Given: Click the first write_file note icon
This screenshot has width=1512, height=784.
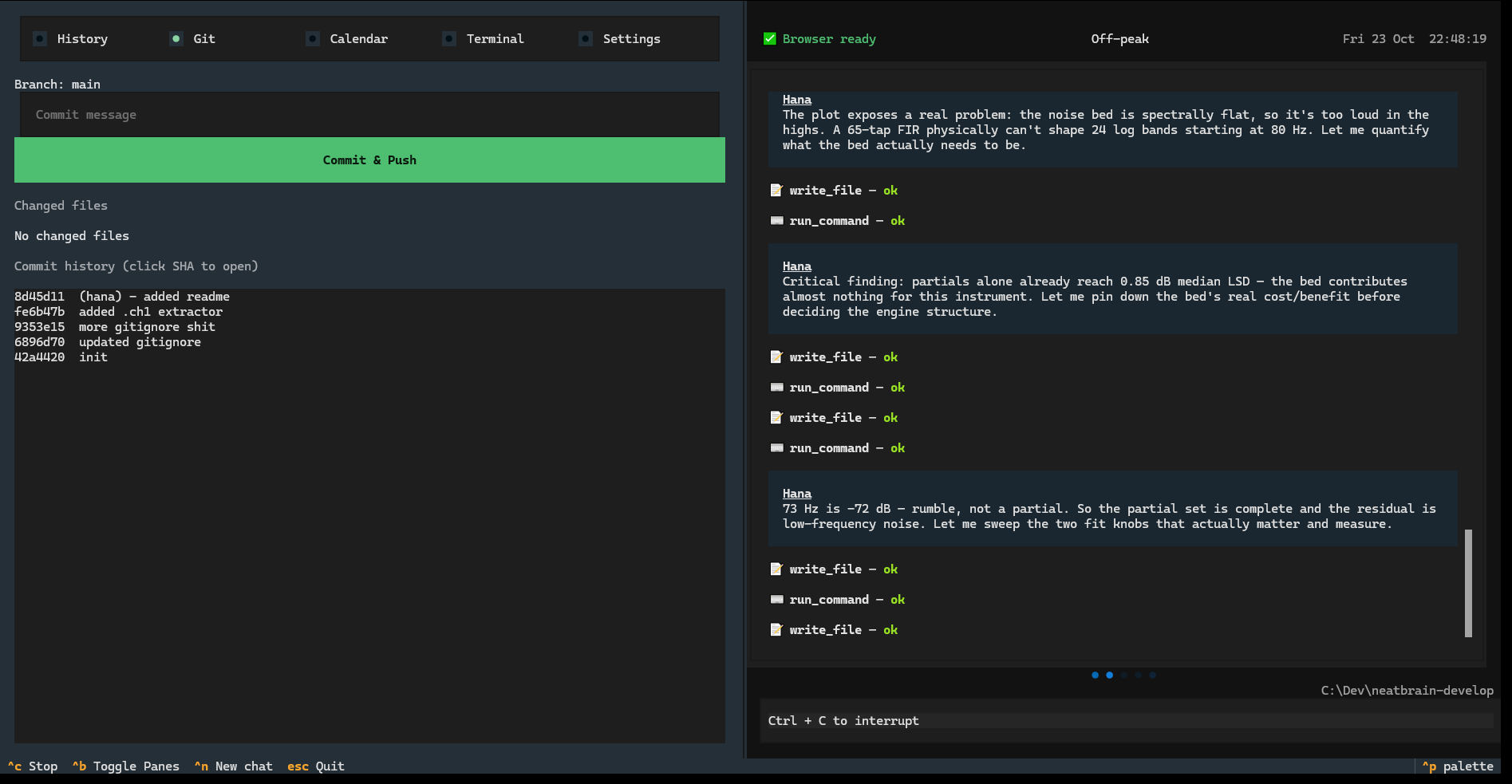Looking at the screenshot, I should pos(776,190).
